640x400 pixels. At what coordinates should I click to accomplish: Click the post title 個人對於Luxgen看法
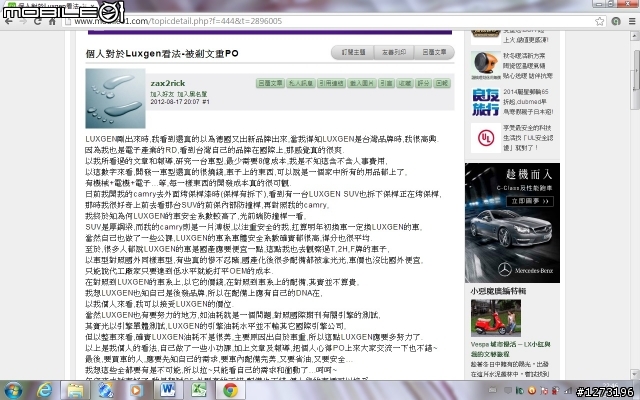[x=162, y=53]
